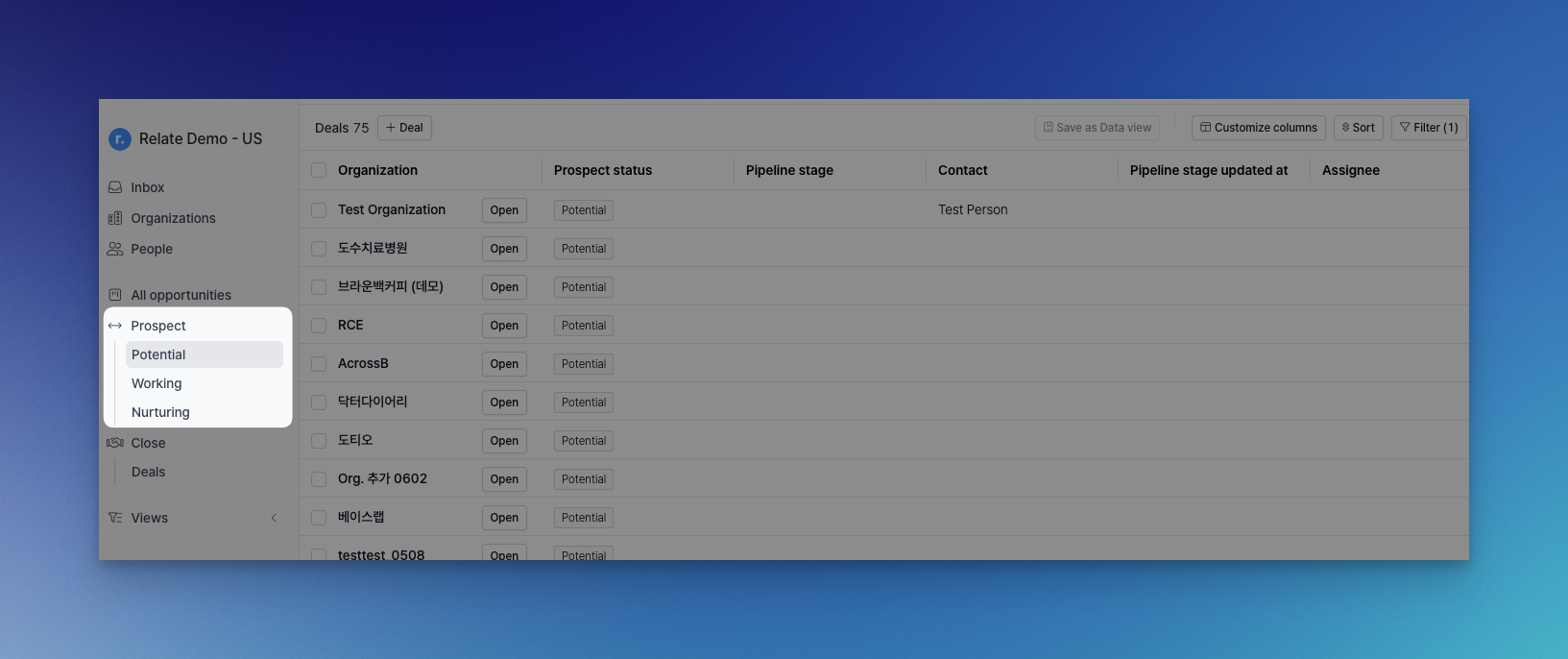The height and width of the screenshot is (659, 1568).
Task: Click Open button for 베이스랩
Action: click(504, 518)
